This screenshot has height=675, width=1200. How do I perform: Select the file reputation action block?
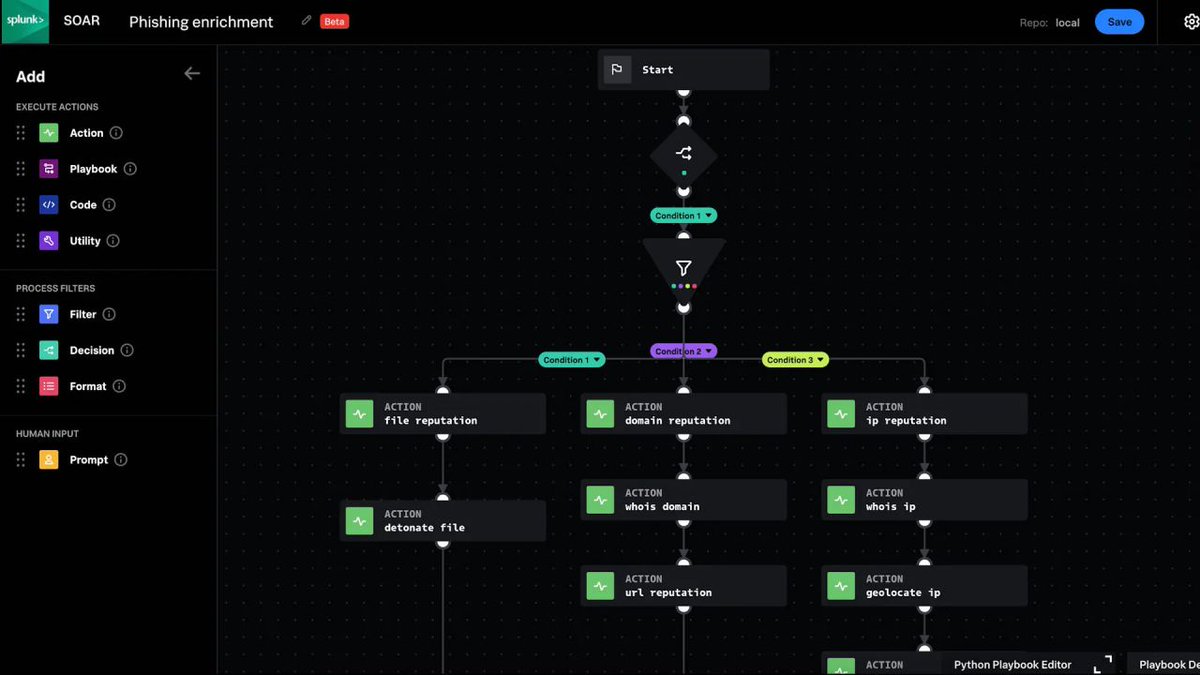pyautogui.click(x=443, y=414)
